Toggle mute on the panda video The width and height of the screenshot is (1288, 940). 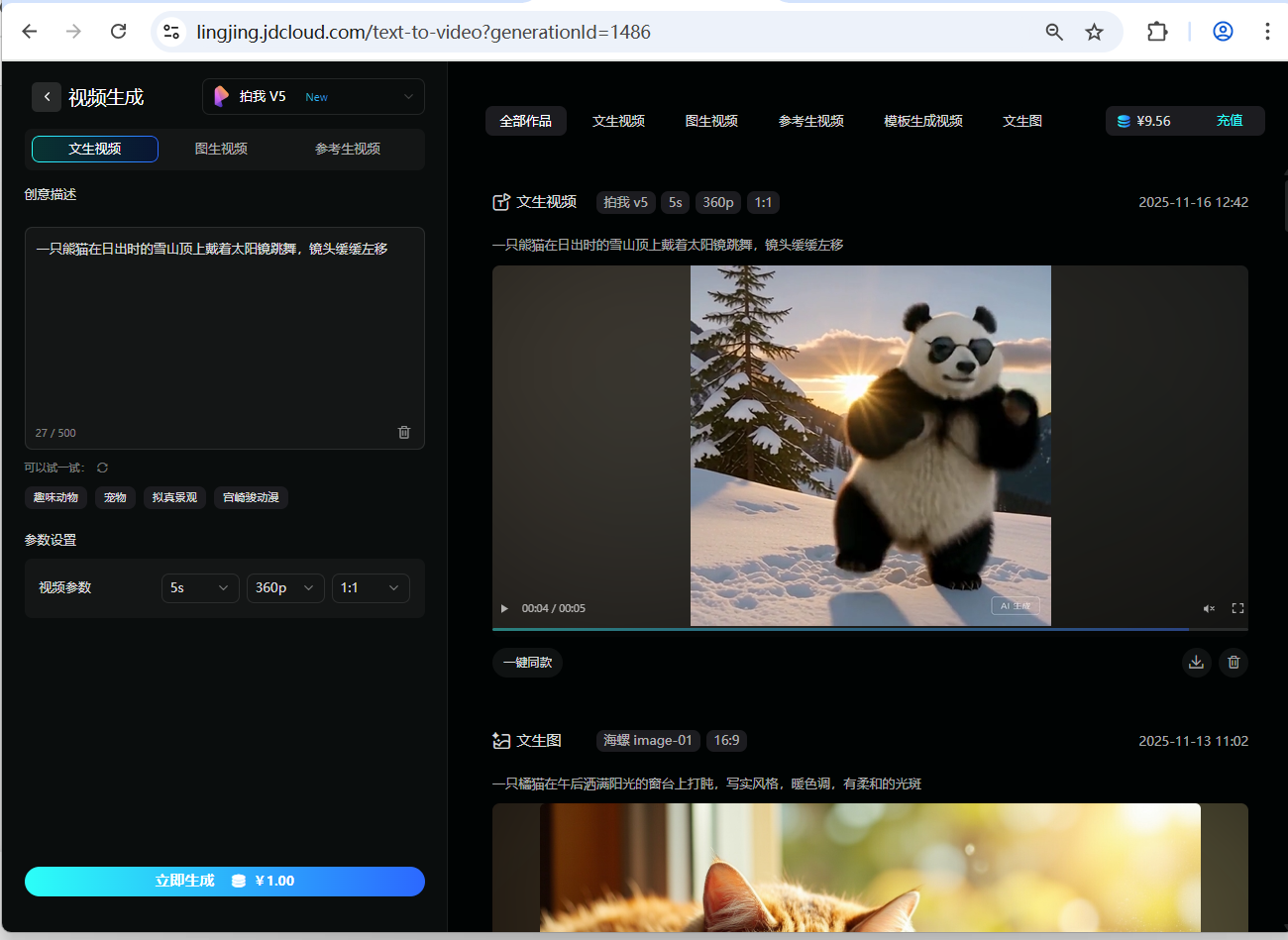tap(1209, 608)
